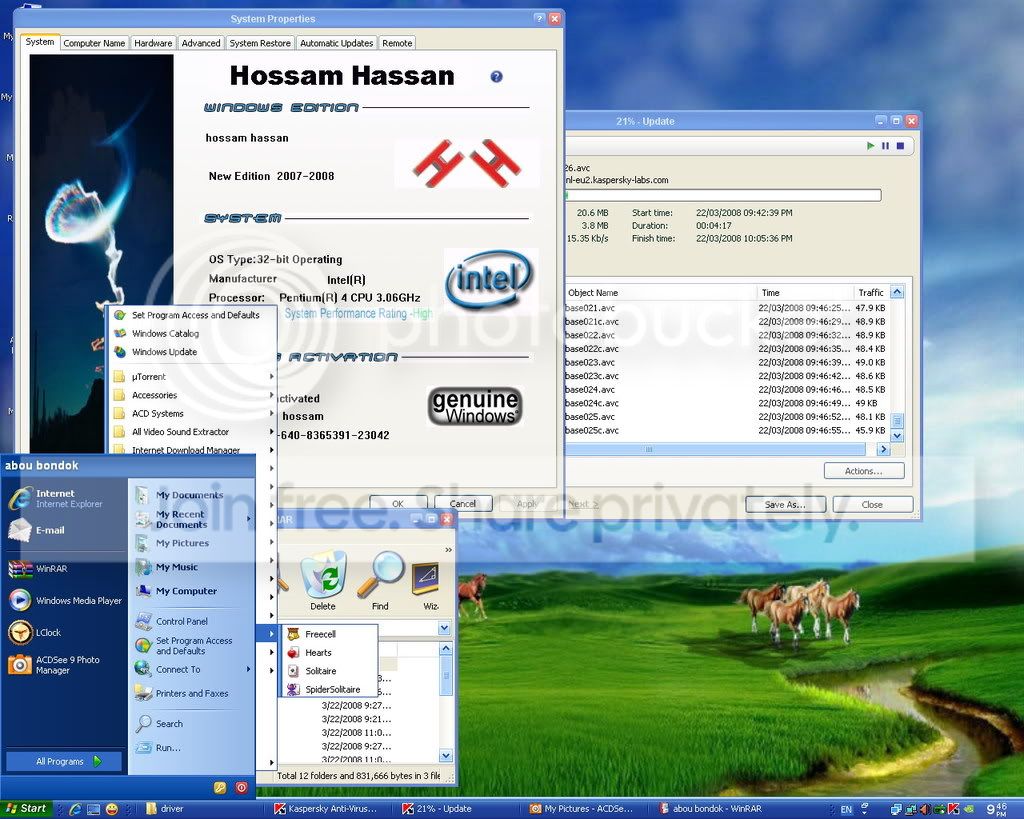Open My Pictures in Start menu
Image resolution: width=1024 pixels, height=819 pixels.
182,543
